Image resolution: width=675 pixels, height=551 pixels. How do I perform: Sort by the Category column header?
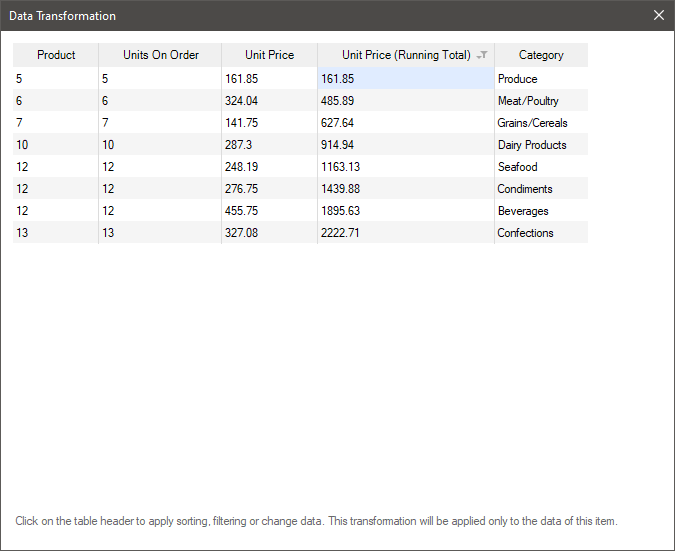click(x=541, y=55)
